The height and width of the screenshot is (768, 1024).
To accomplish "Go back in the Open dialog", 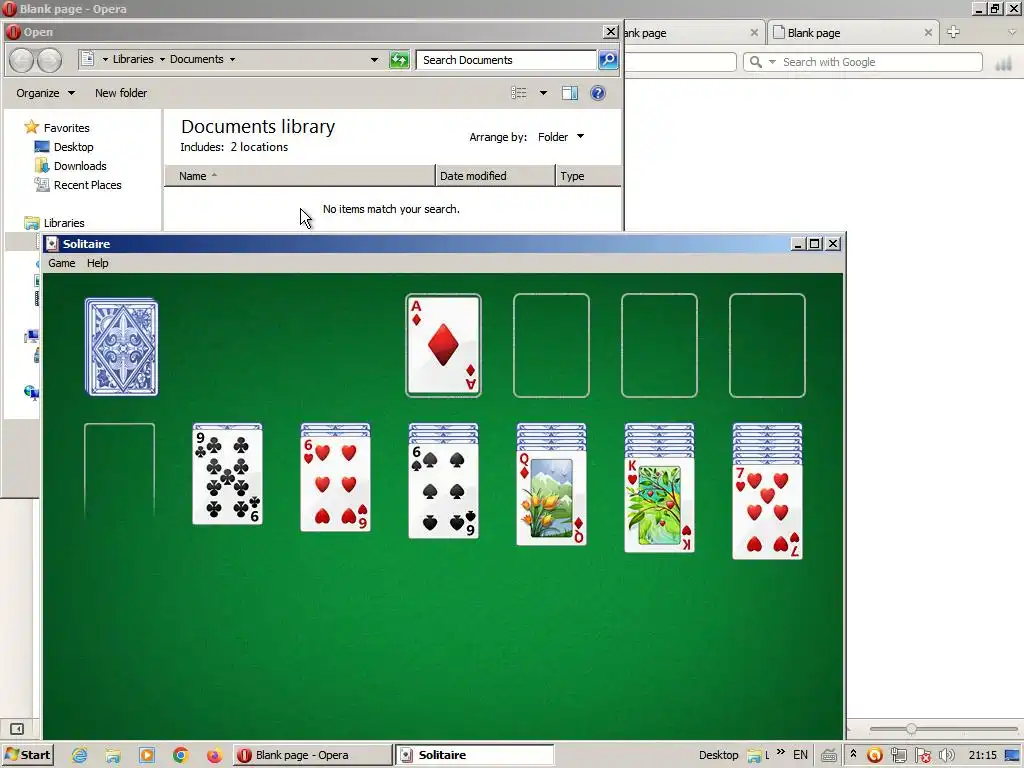I will (22, 60).
